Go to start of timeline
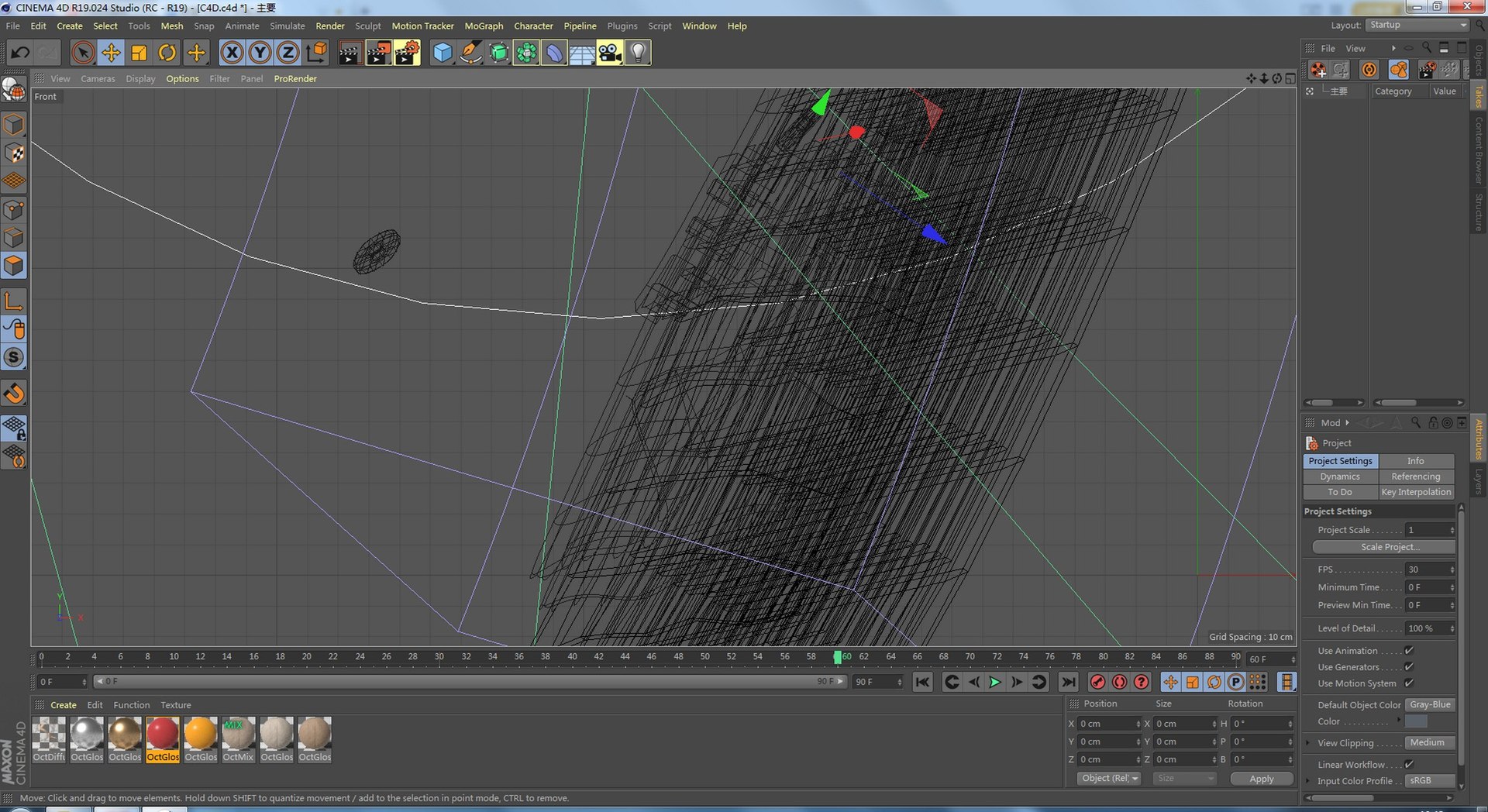Viewport: 1488px width, 812px height. (922, 682)
